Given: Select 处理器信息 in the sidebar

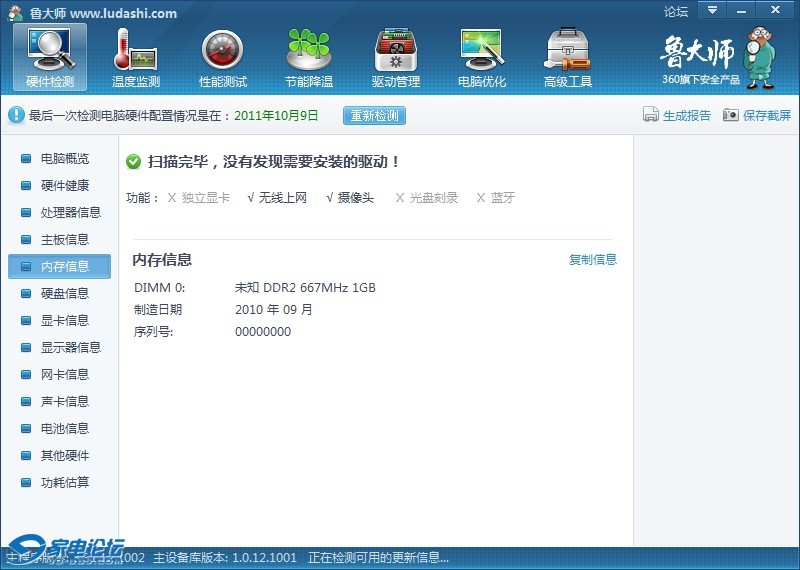Looking at the screenshot, I should click(x=70, y=213).
